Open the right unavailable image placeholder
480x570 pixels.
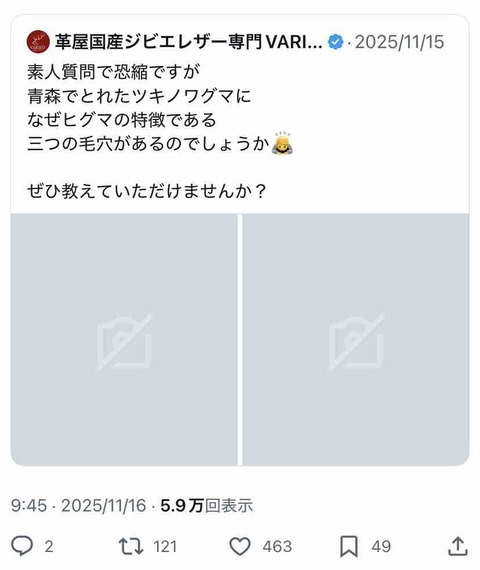click(x=356, y=340)
